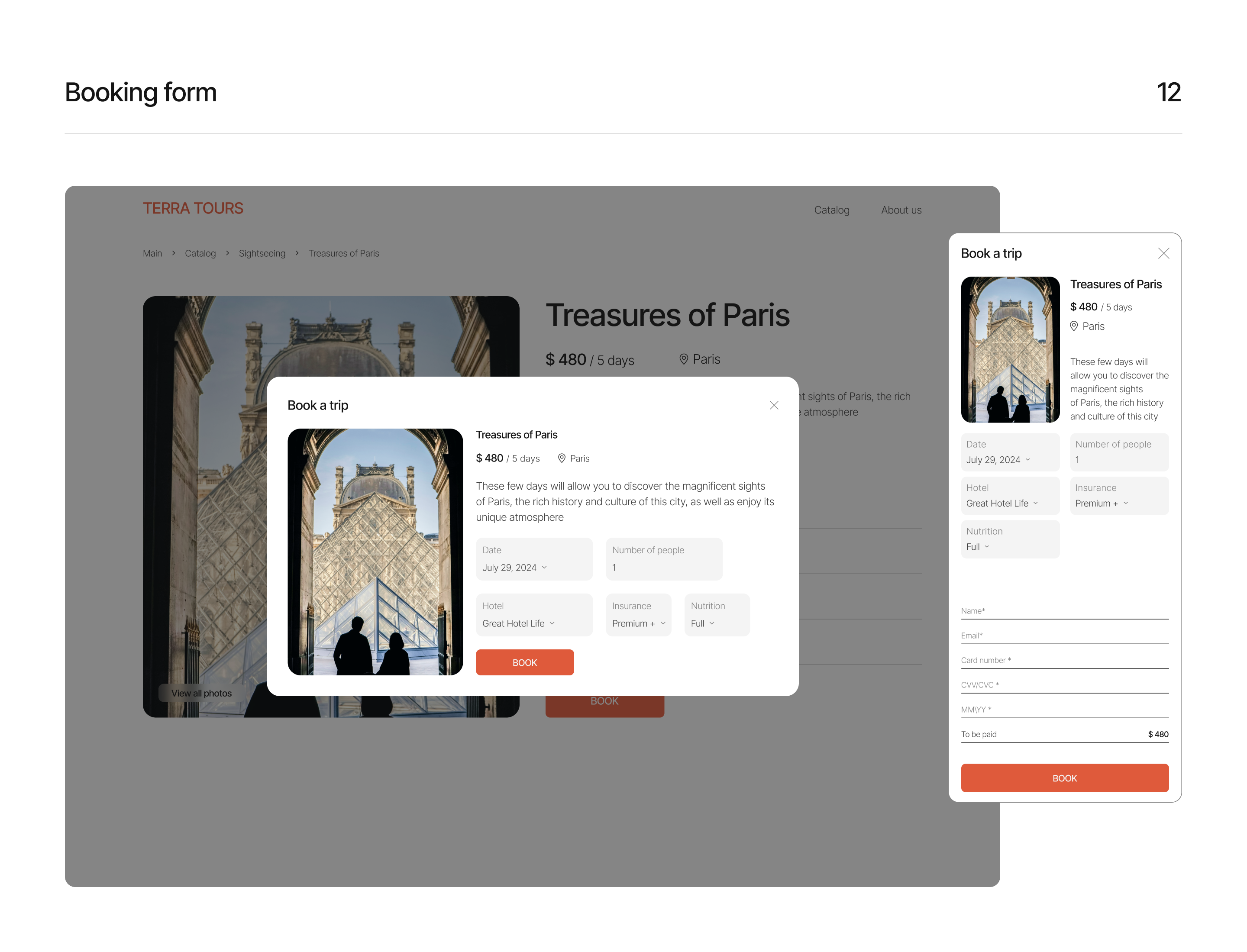
Task: Click breadcrumb chevron after Sightseeing
Action: [297, 253]
